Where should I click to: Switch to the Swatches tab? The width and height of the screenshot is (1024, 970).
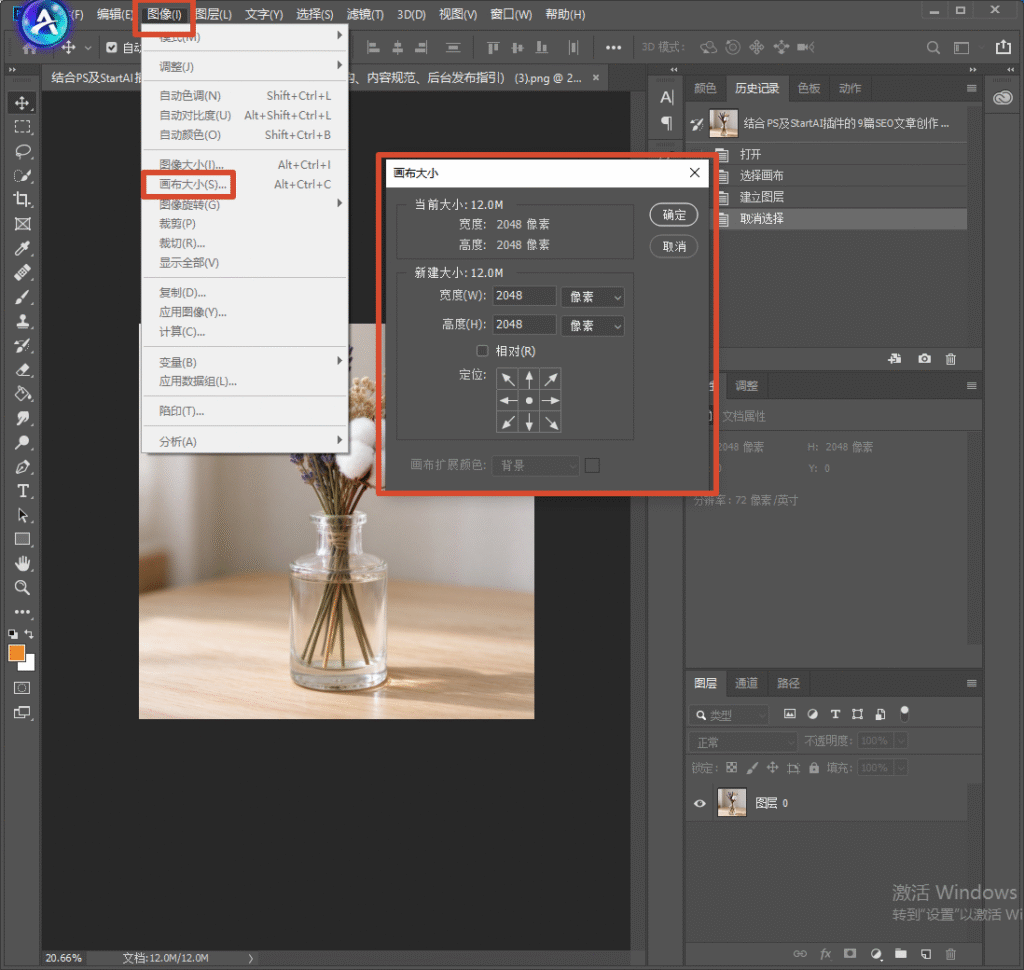809,88
